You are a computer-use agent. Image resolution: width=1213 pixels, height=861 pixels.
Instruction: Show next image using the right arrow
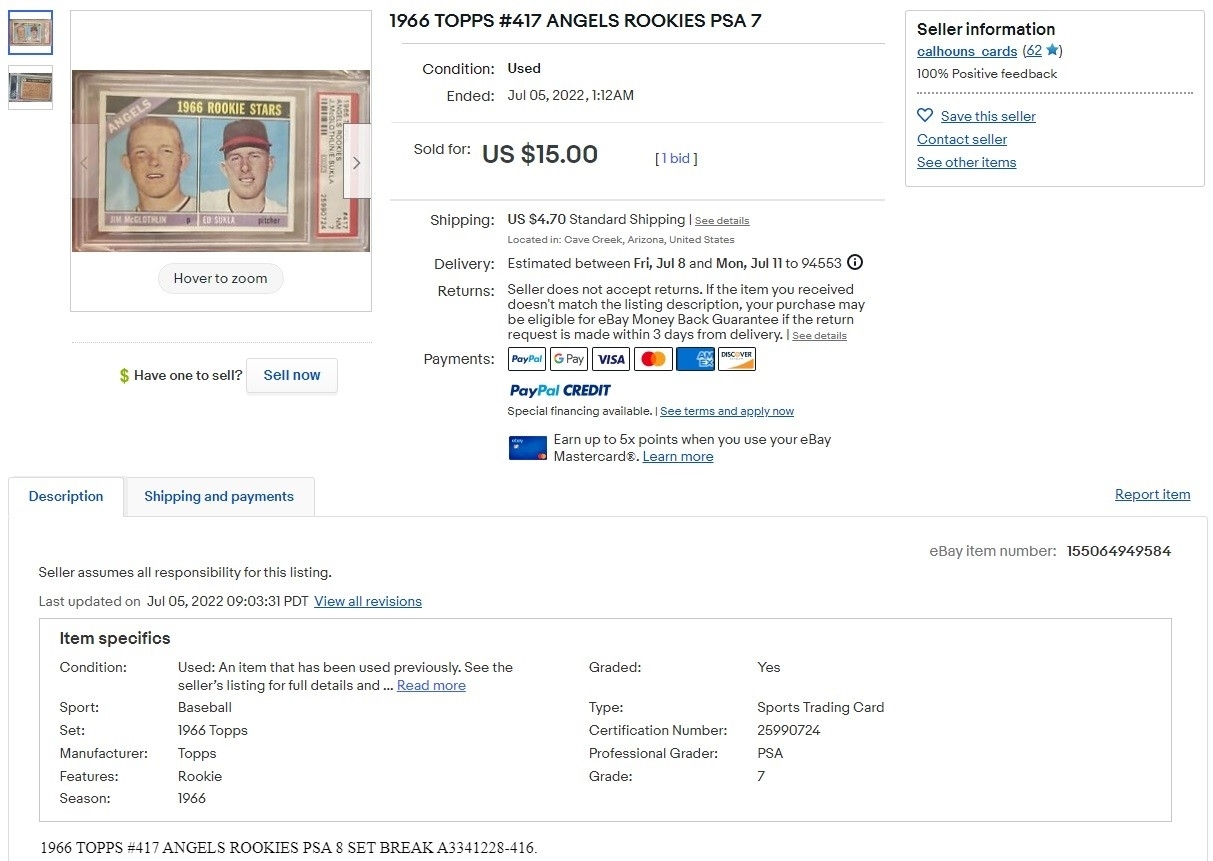click(357, 162)
